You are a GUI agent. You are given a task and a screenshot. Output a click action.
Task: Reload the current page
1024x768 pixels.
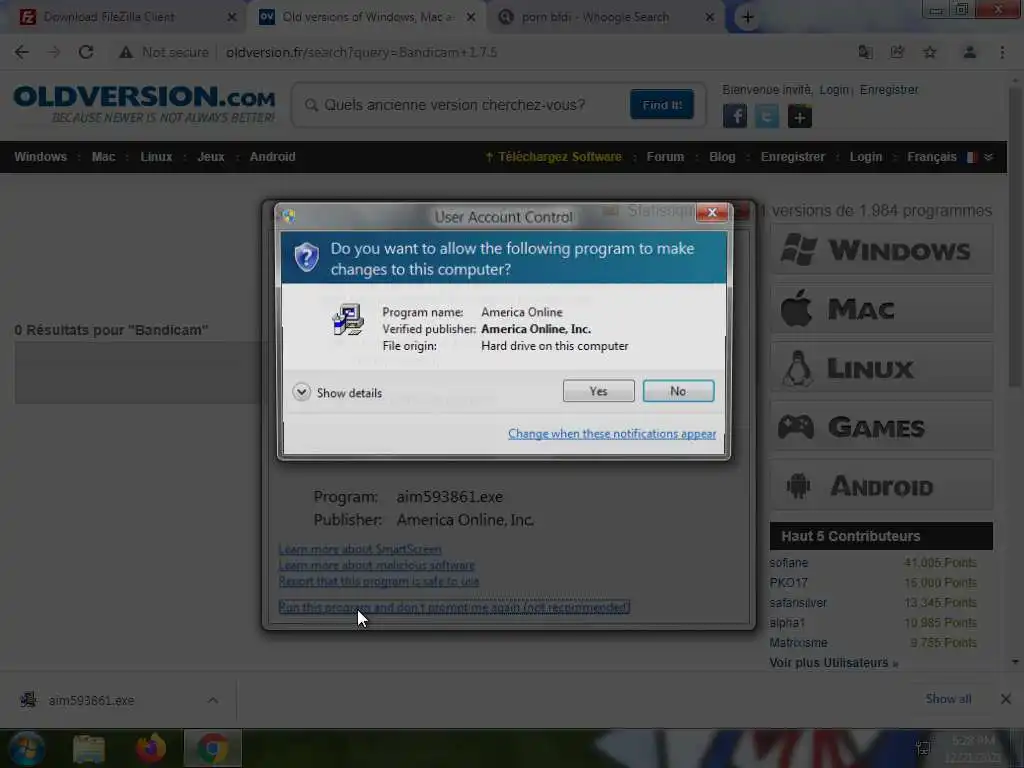tap(86, 52)
